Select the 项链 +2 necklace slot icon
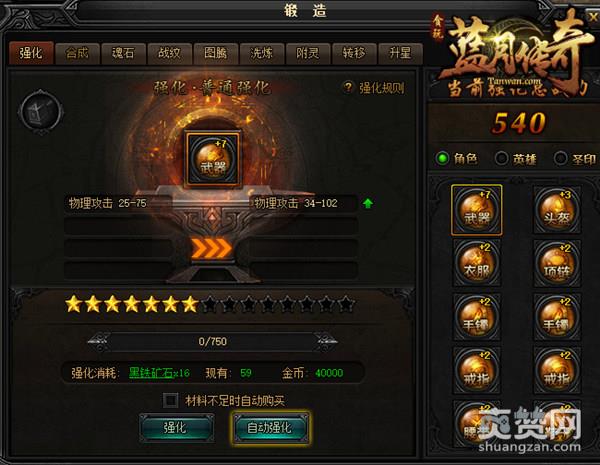Image resolution: width=600 pixels, height=465 pixels. pos(557,263)
